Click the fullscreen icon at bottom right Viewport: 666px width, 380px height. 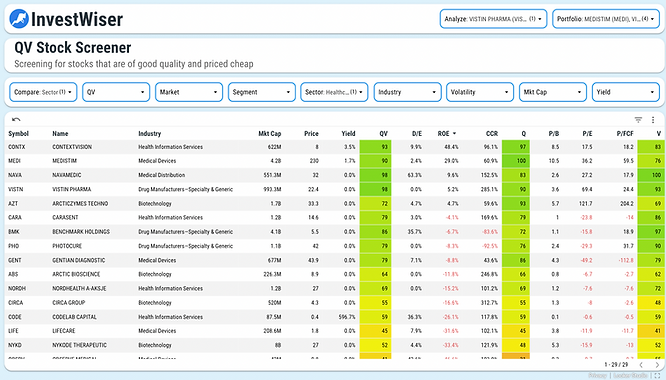[x=657, y=375]
